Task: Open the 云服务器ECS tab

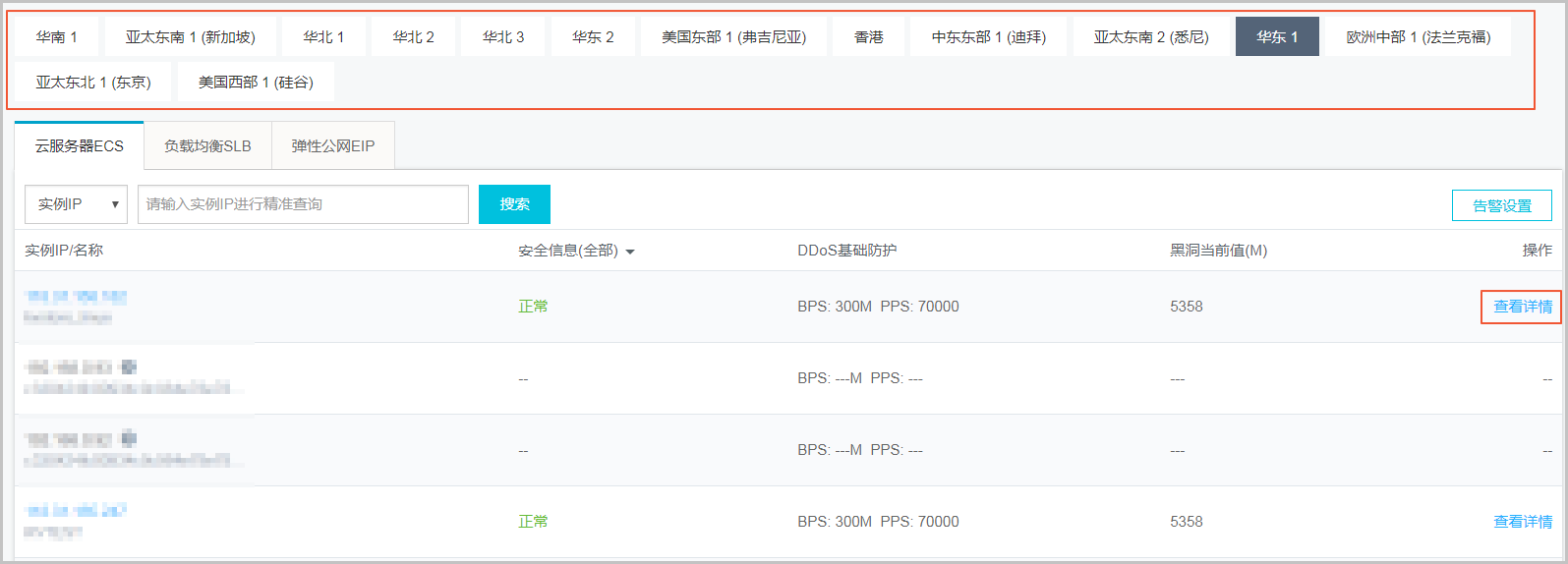Action: (80, 146)
